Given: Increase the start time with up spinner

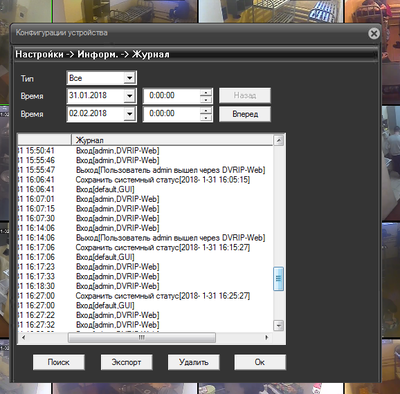Looking at the screenshot, I should (x=206, y=93).
